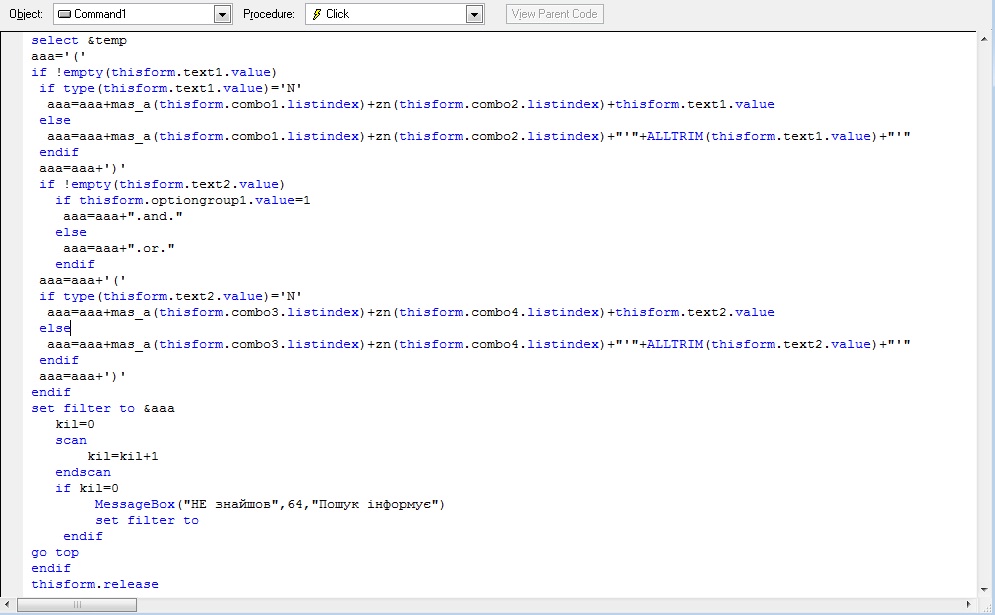Click the line 'if kil=0'
Viewport: 995px width, 615px height.
(x=87, y=488)
